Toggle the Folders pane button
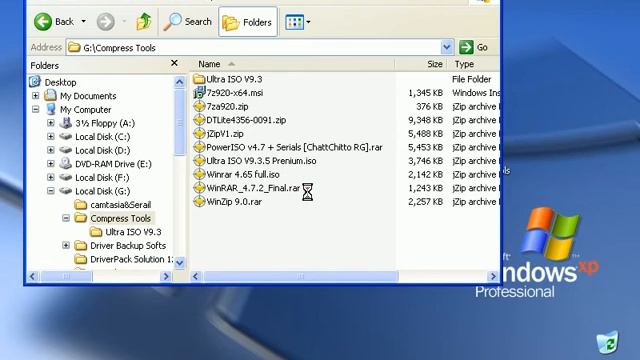 click(248, 22)
